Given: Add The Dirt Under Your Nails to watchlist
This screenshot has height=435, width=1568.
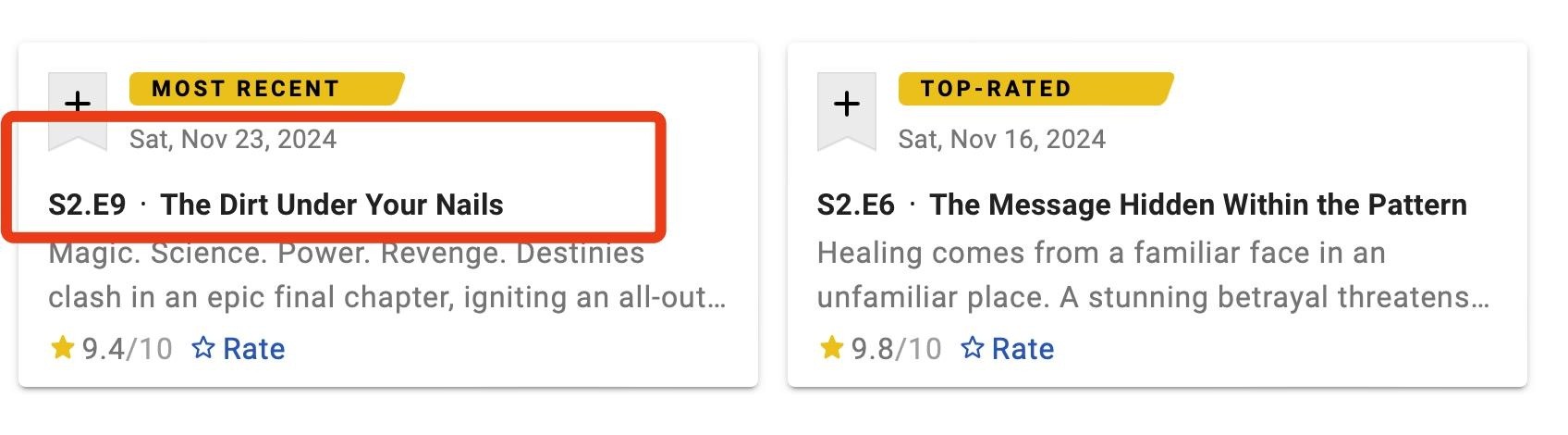Looking at the screenshot, I should [x=78, y=111].
